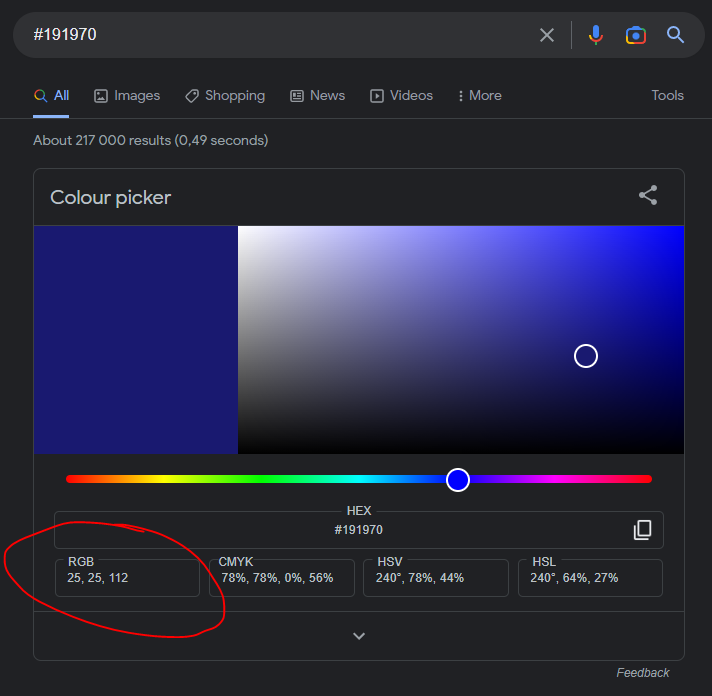Expand the colour picker with chevron
This screenshot has height=696, width=712.
coord(359,636)
